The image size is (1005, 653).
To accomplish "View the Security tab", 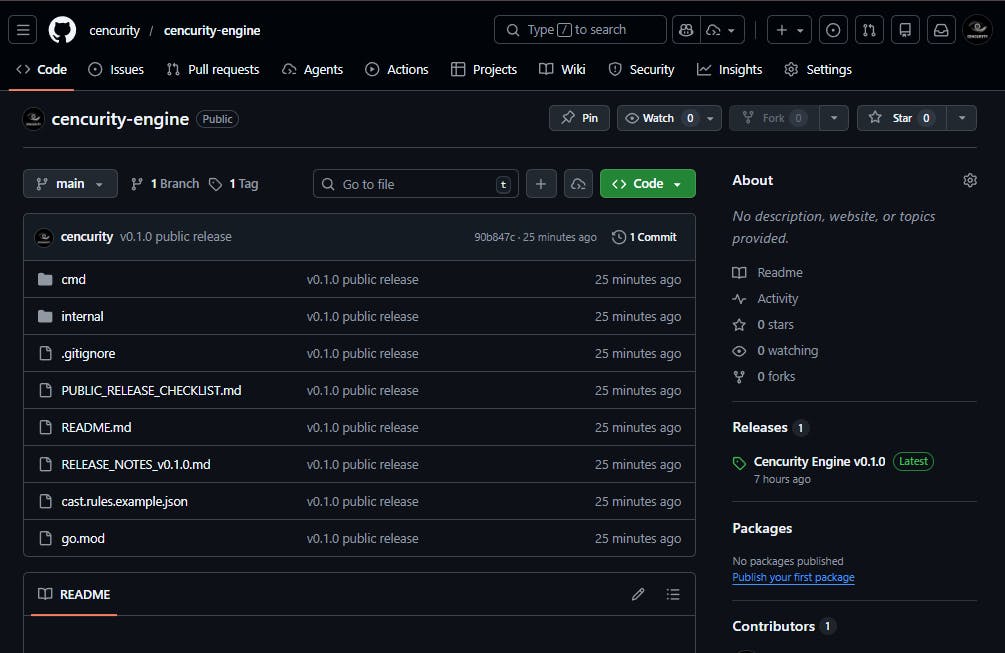I will point(642,69).
